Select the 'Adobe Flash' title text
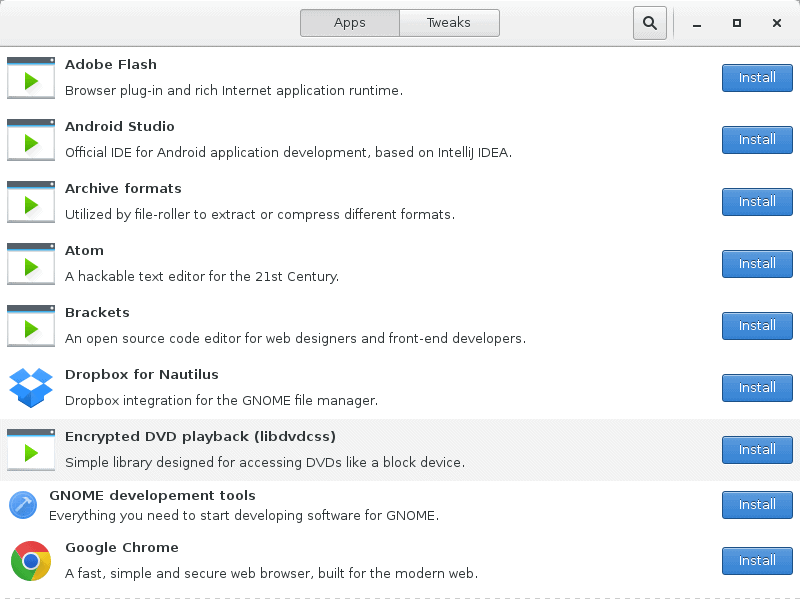The image size is (800, 600). 111,65
